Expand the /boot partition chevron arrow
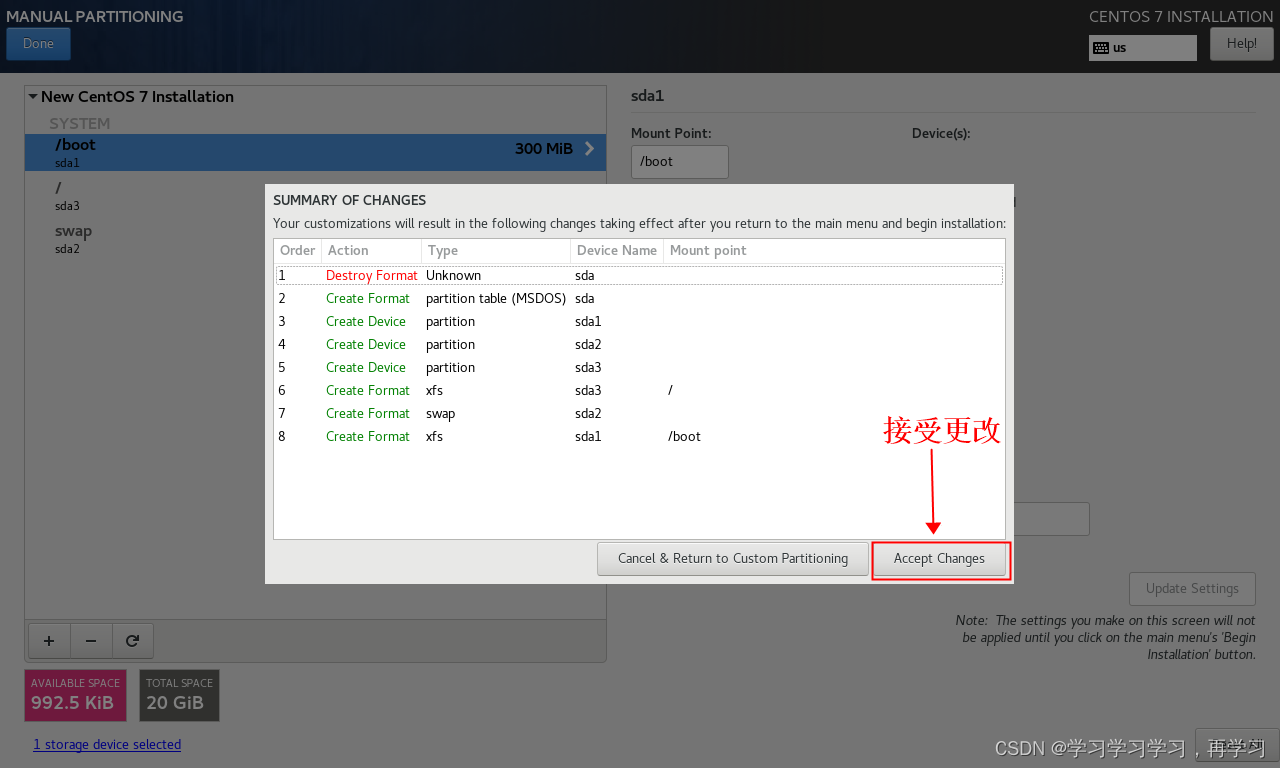1280x768 pixels. pyautogui.click(x=589, y=149)
